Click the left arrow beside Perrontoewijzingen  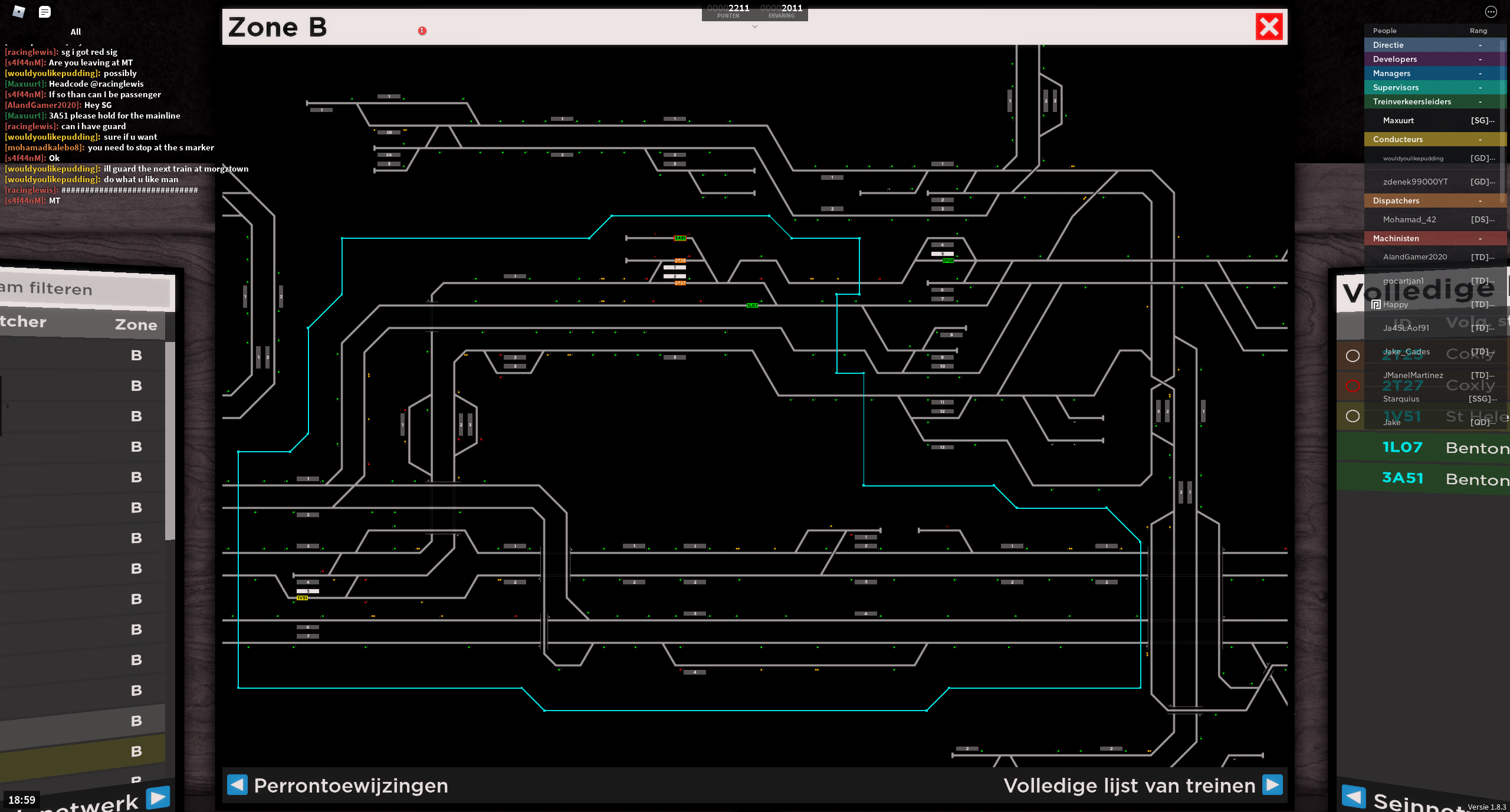(237, 785)
